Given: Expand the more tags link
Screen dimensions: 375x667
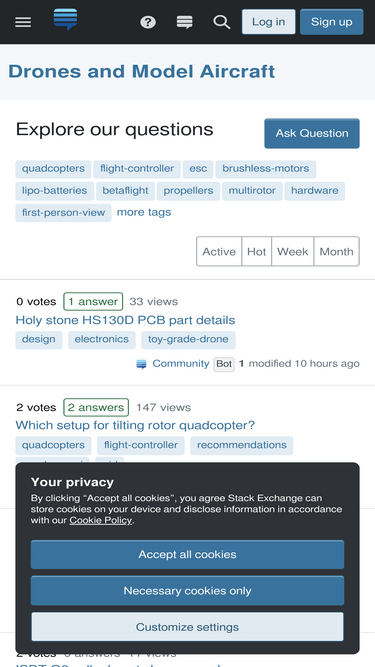Looking at the screenshot, I should coord(144,212).
